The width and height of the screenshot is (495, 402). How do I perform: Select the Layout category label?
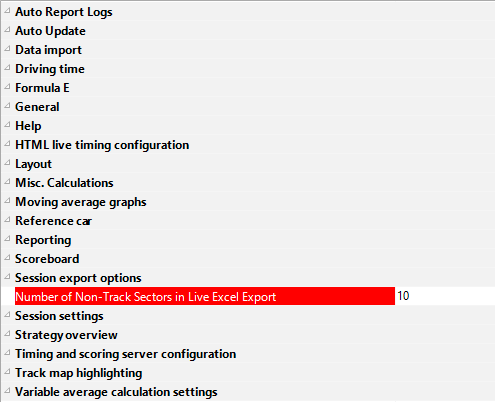(34, 164)
